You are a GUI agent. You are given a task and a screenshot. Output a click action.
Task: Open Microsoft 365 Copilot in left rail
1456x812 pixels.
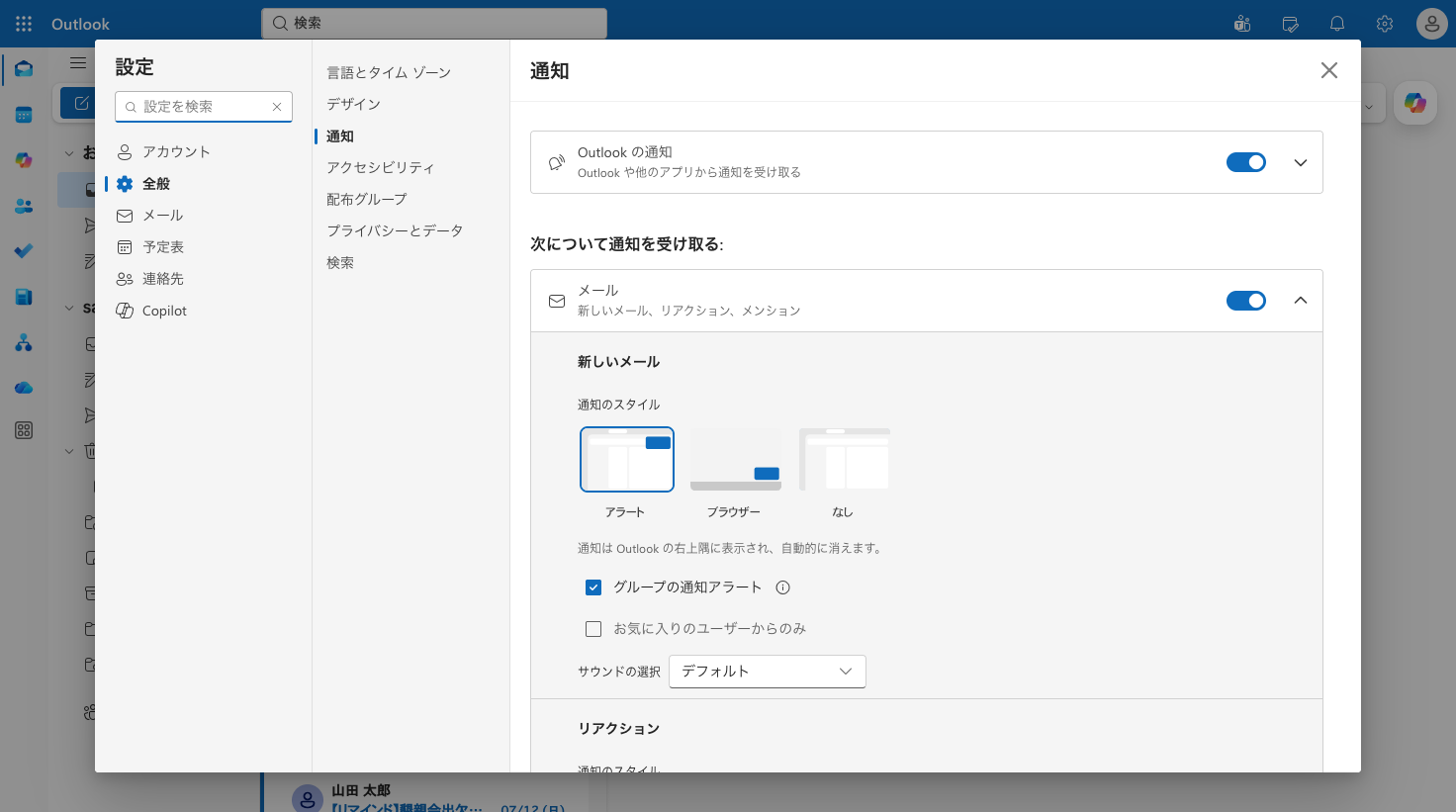pyautogui.click(x=24, y=160)
